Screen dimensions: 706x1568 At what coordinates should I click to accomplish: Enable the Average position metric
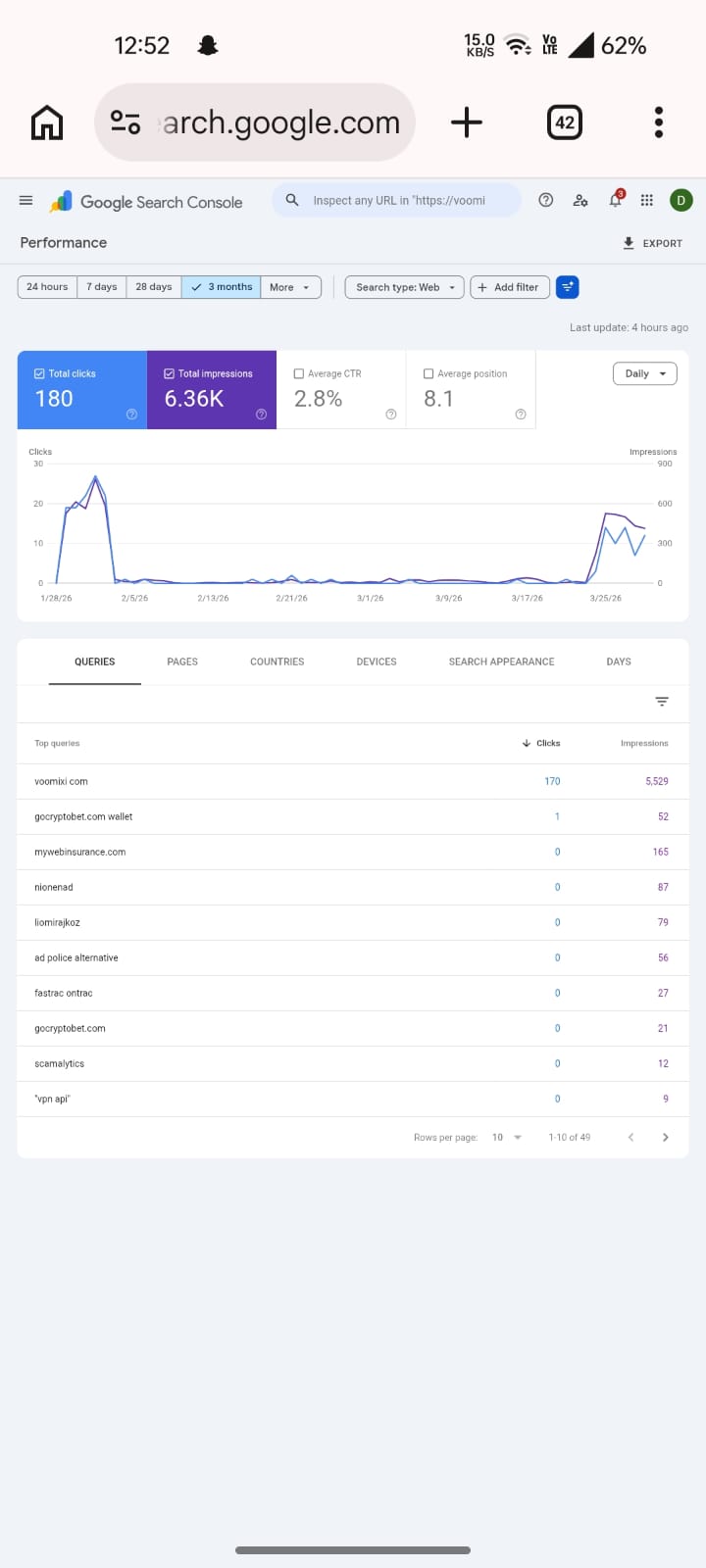pyautogui.click(x=429, y=373)
